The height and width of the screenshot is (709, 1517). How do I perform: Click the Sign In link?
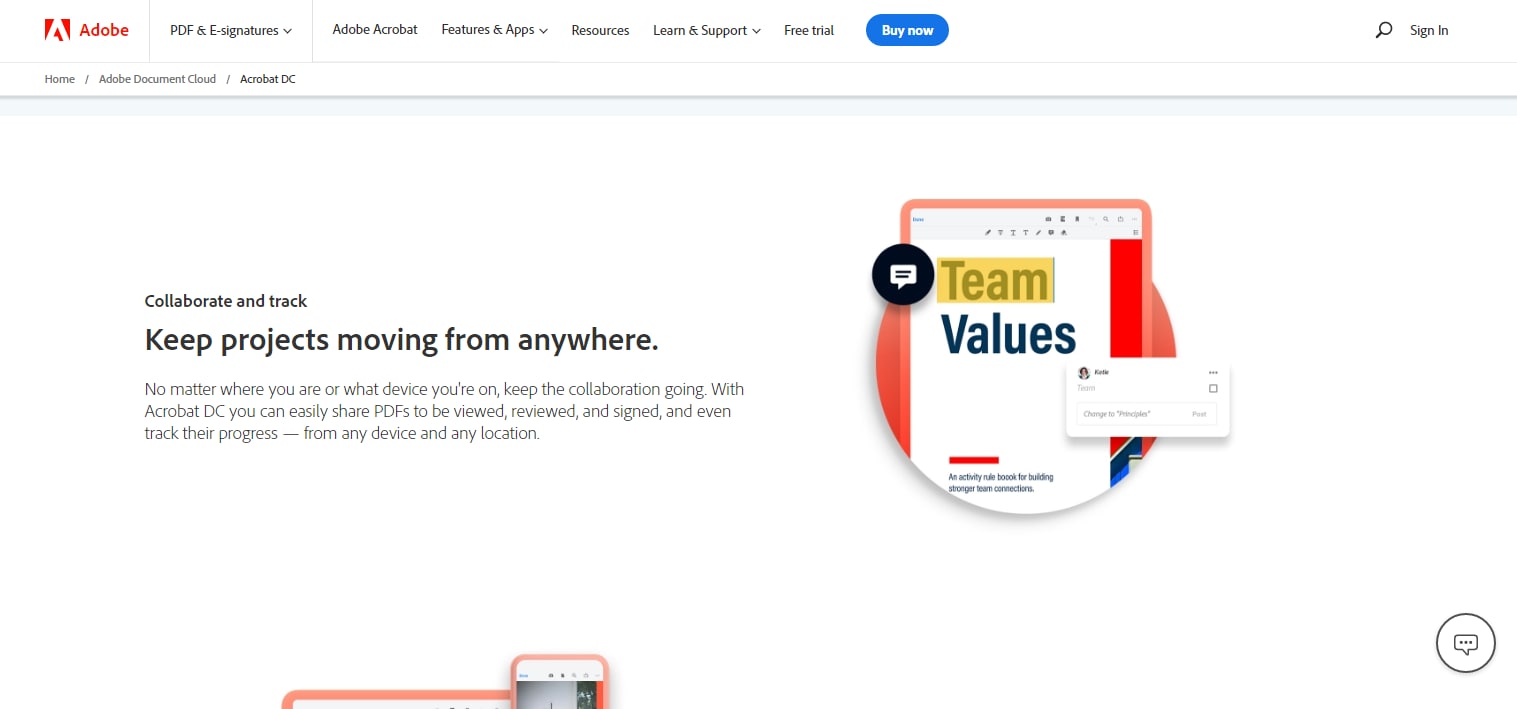pyautogui.click(x=1429, y=30)
